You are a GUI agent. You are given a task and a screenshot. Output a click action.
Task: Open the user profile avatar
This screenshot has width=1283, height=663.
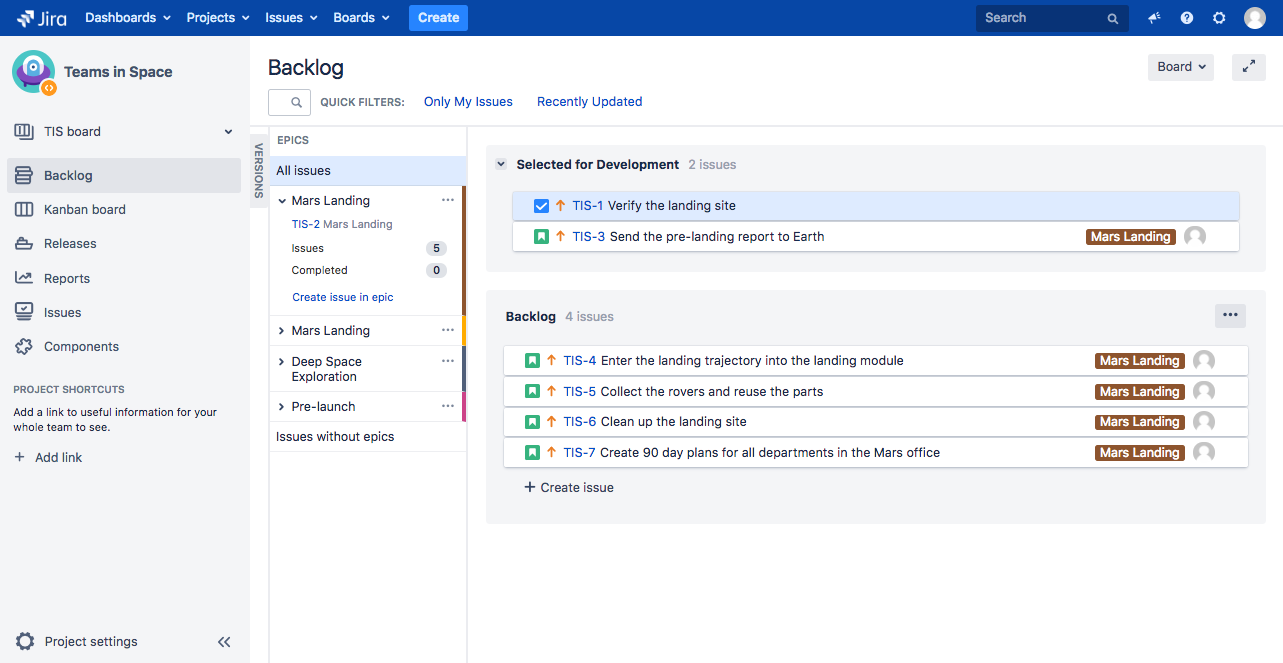coord(1255,18)
